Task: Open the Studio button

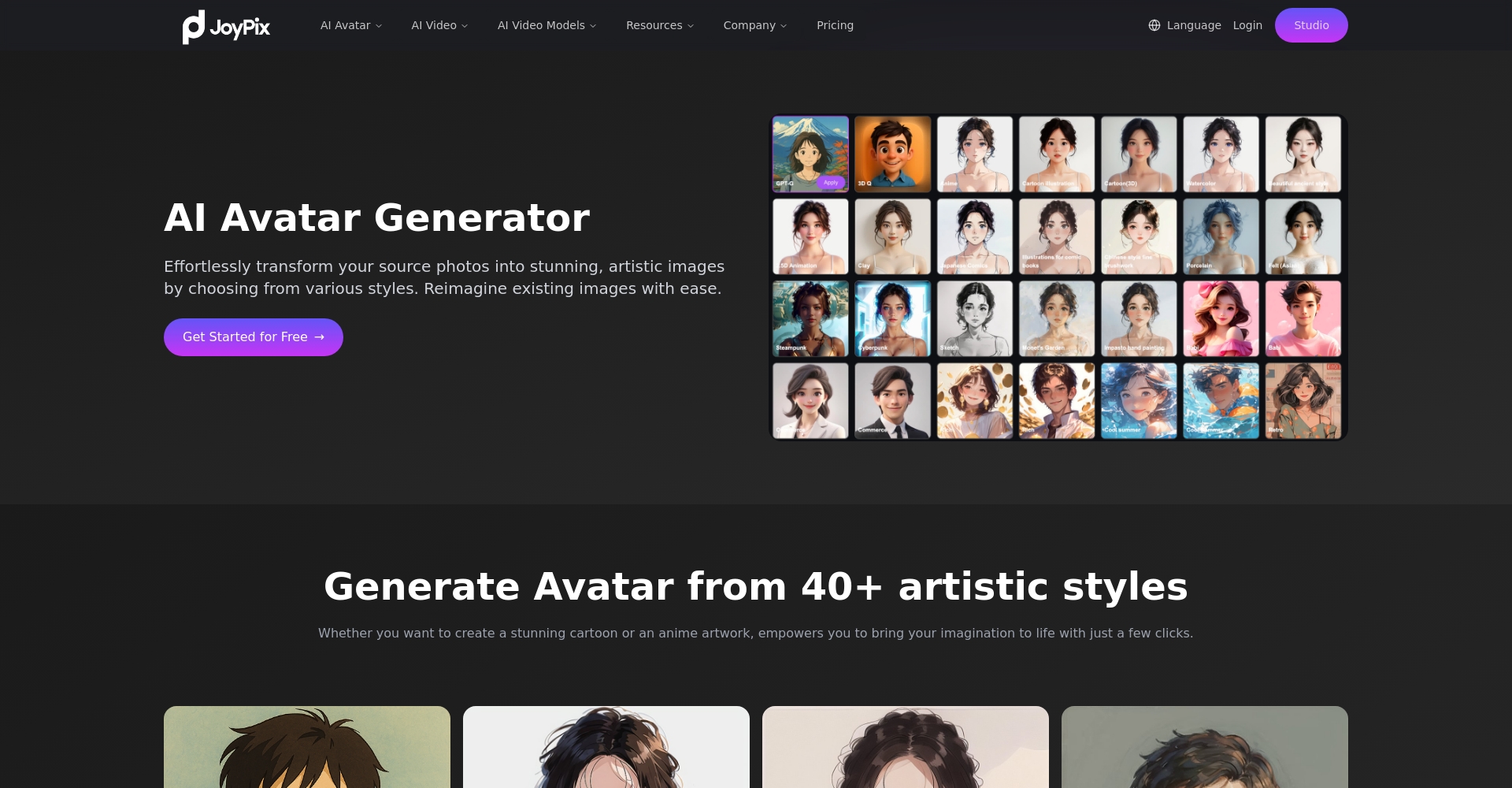Action: click(x=1311, y=25)
